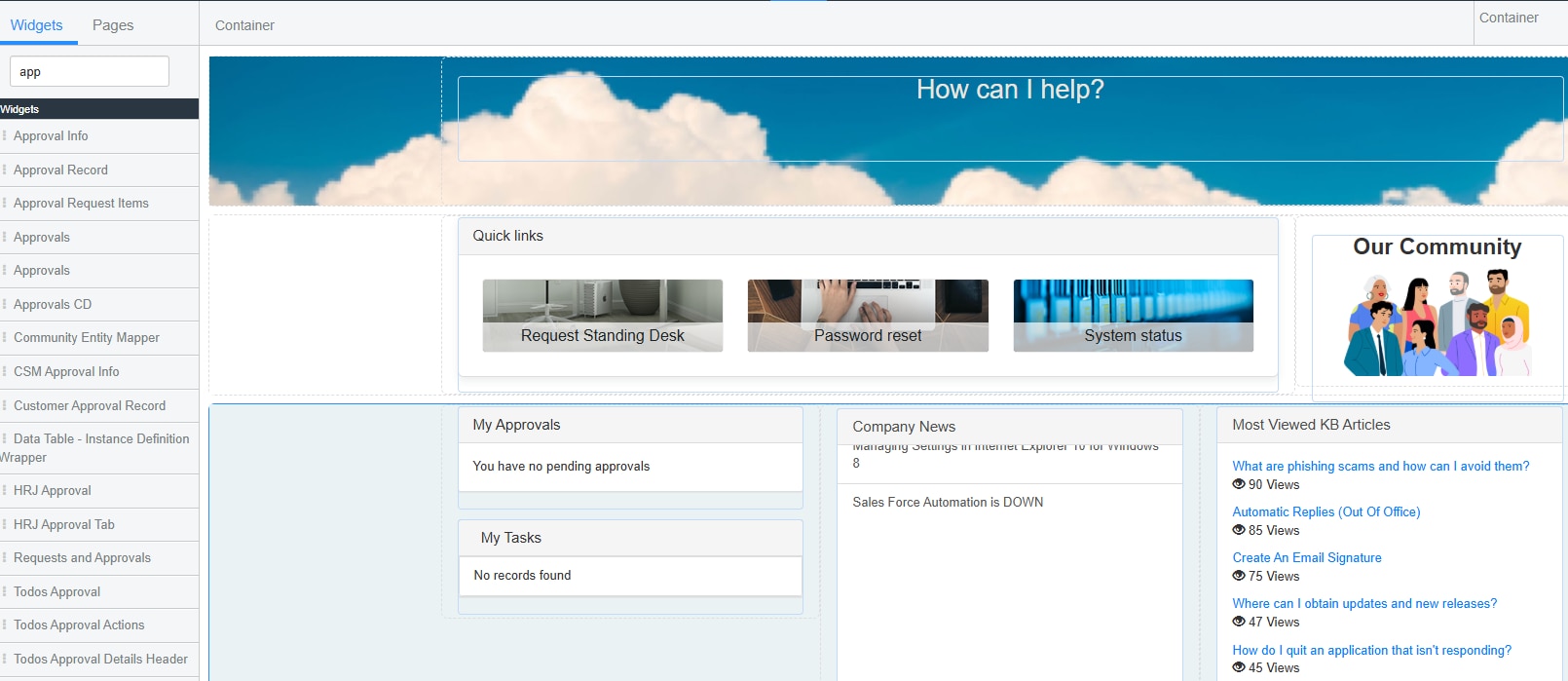
Task: Select the Our Community illustration
Action: [x=1437, y=323]
